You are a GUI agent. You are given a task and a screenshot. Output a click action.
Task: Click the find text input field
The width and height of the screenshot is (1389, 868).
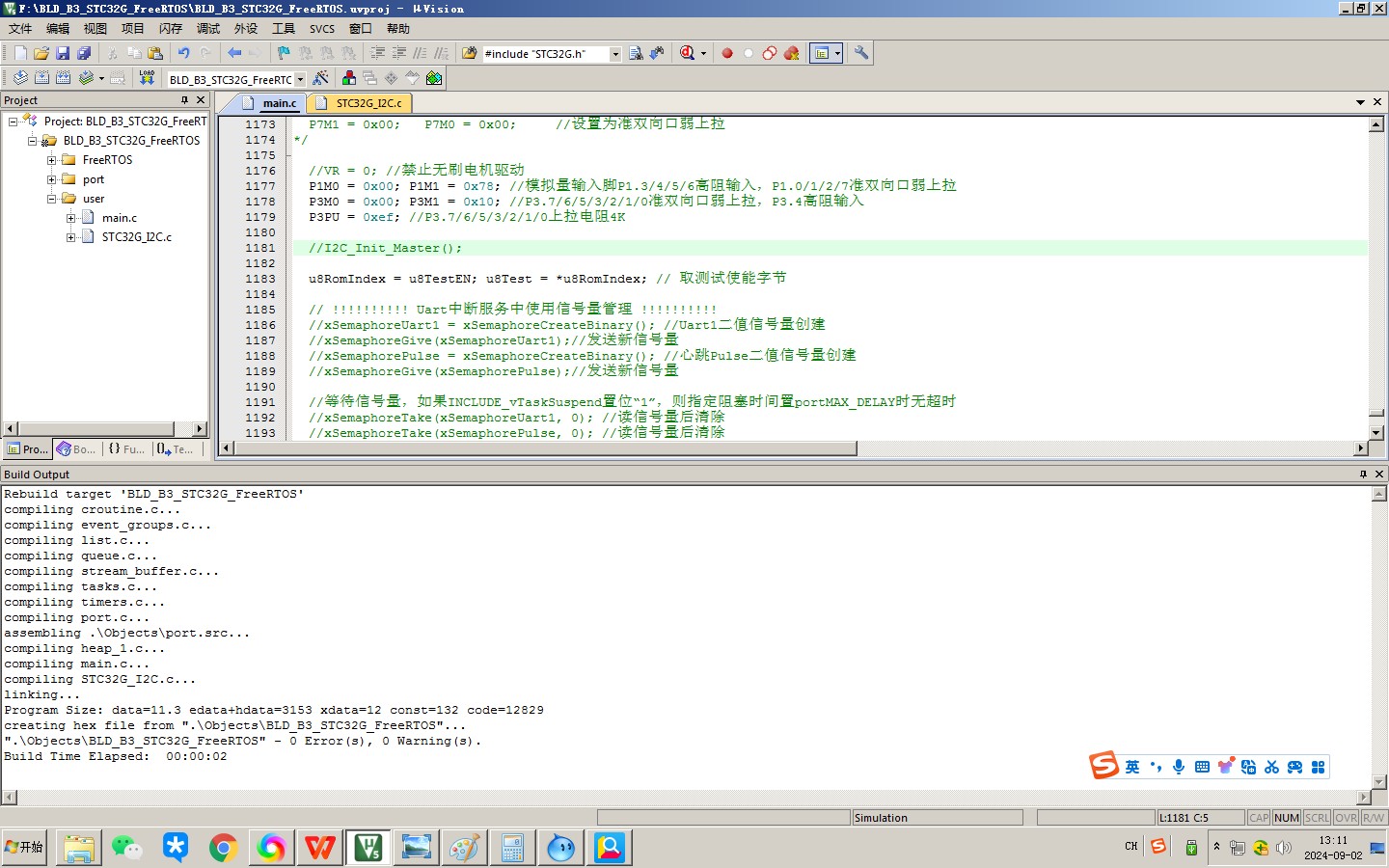coord(546,54)
